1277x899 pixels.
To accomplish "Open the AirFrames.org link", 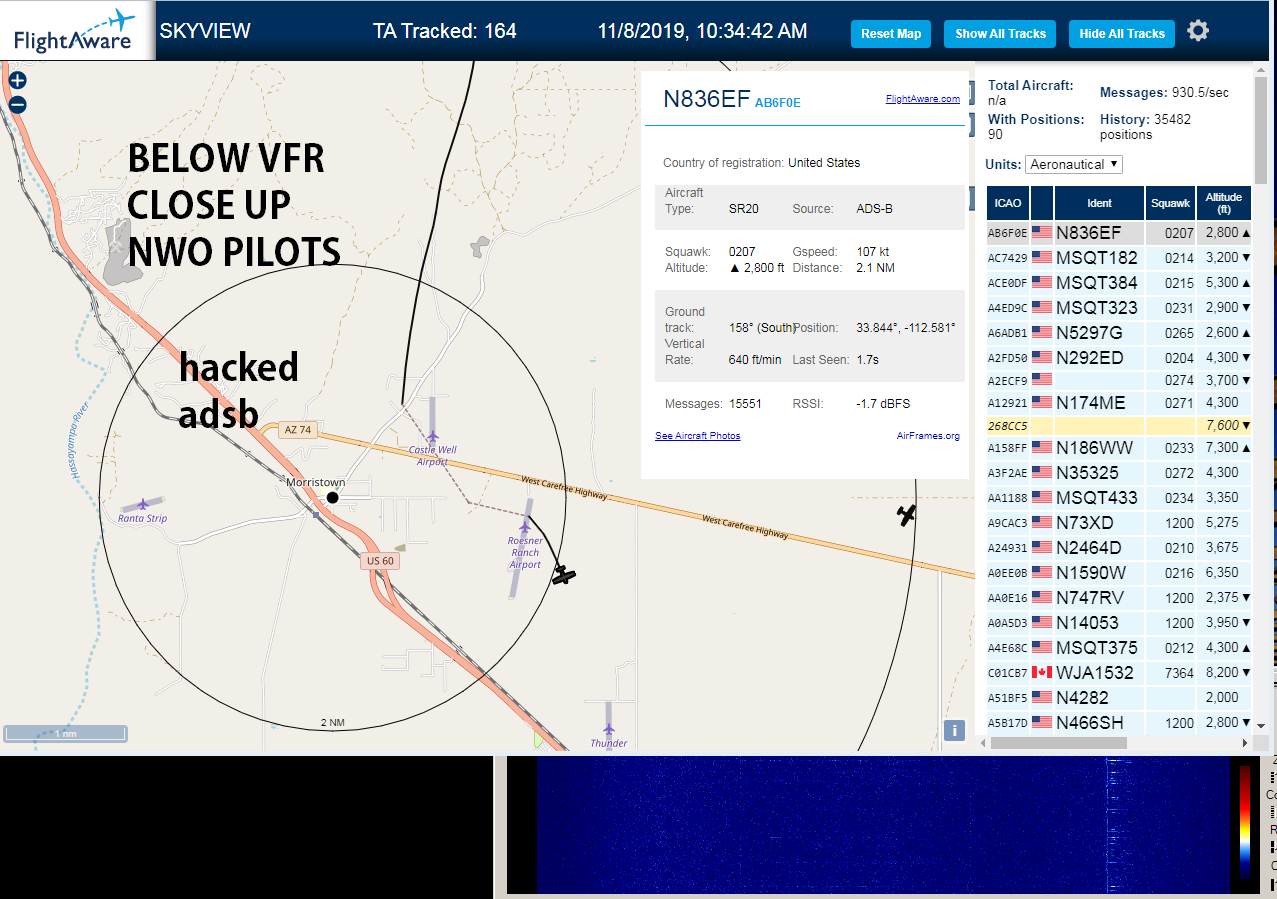I will point(928,436).
